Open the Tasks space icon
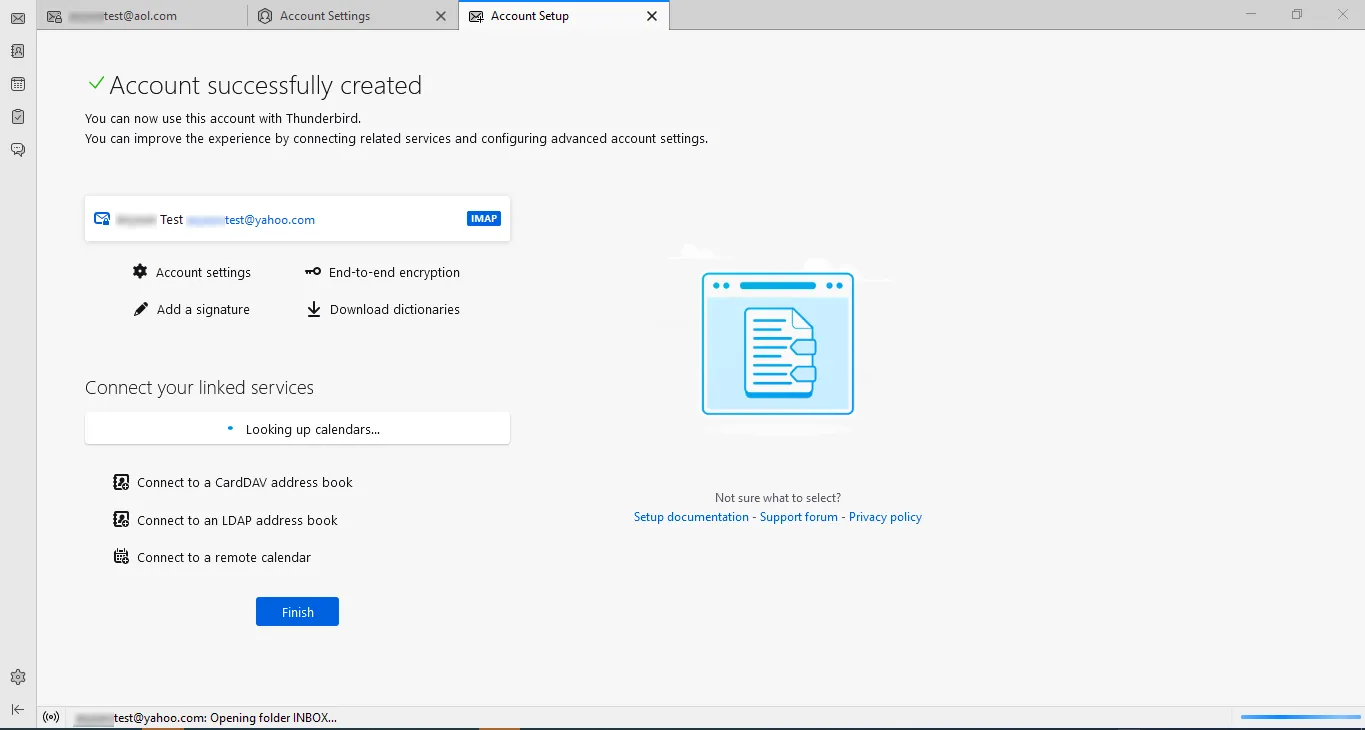This screenshot has height=730, width=1365. 18,117
